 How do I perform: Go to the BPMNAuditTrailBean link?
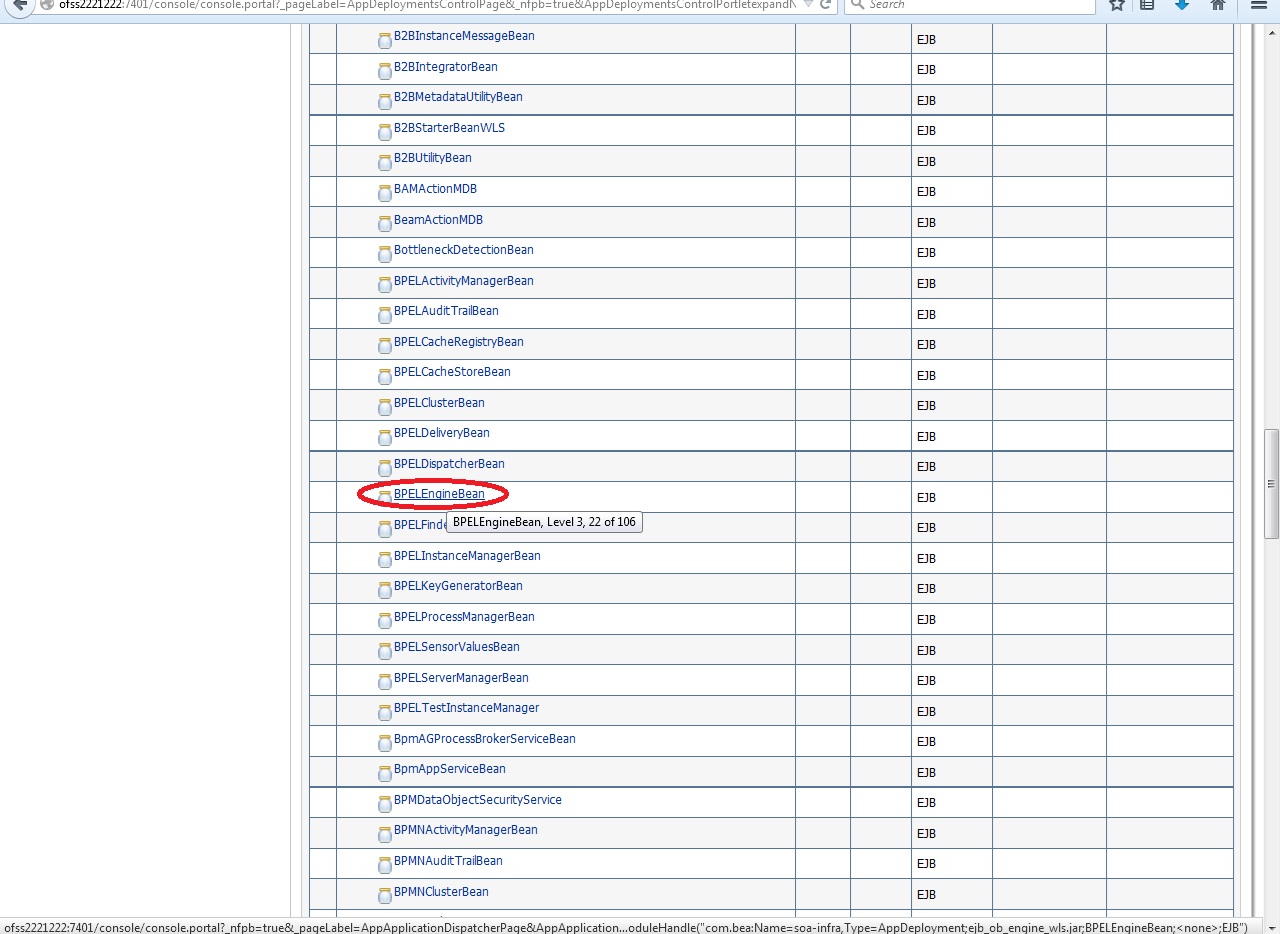[448, 861]
